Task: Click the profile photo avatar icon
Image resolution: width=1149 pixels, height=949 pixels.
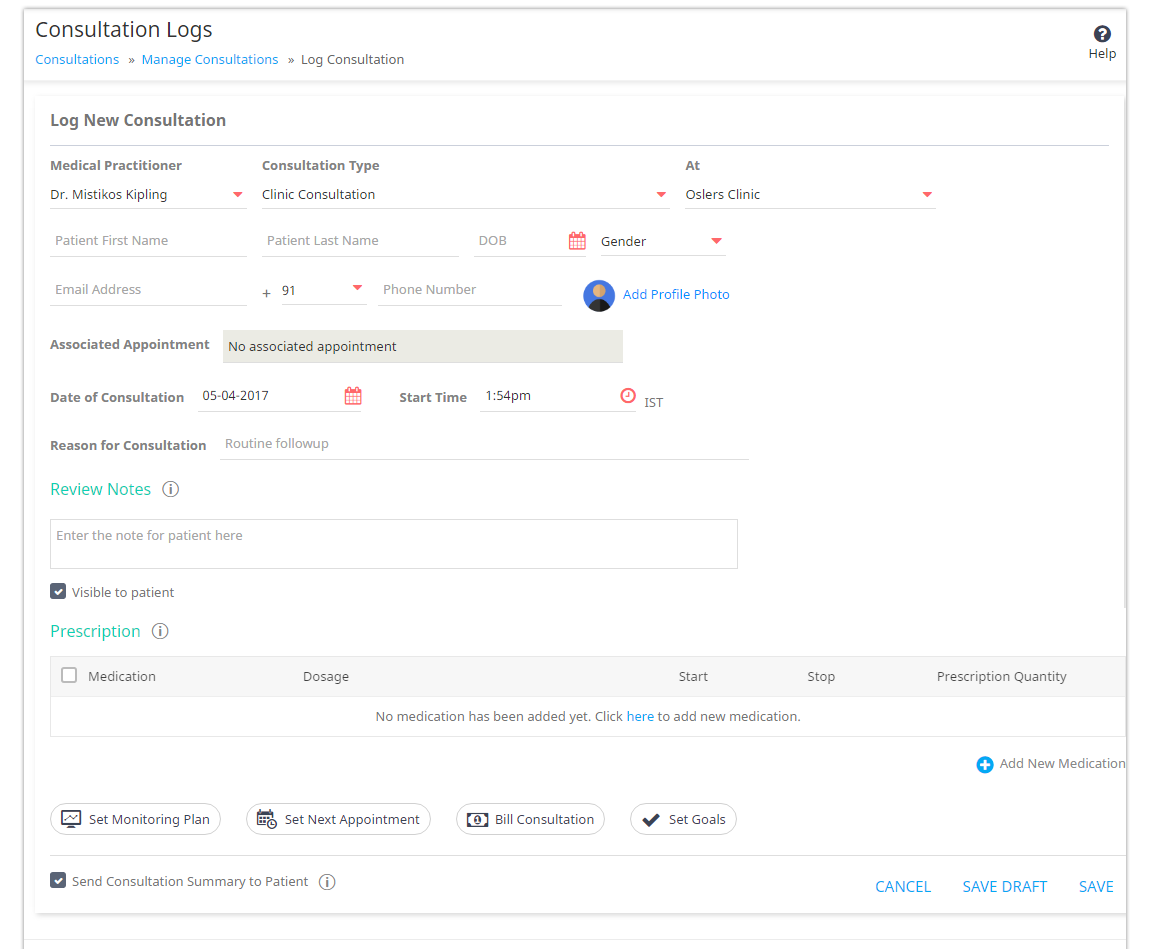Action: point(599,295)
